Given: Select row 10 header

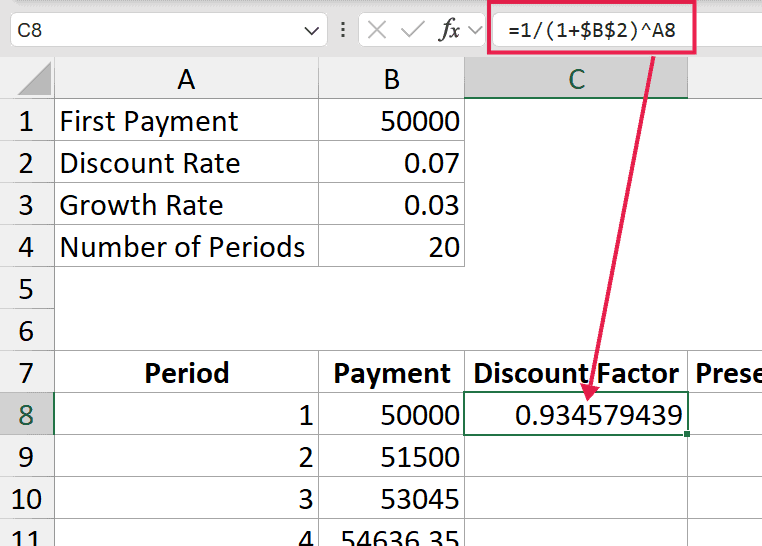Looking at the screenshot, I should tap(27, 498).
